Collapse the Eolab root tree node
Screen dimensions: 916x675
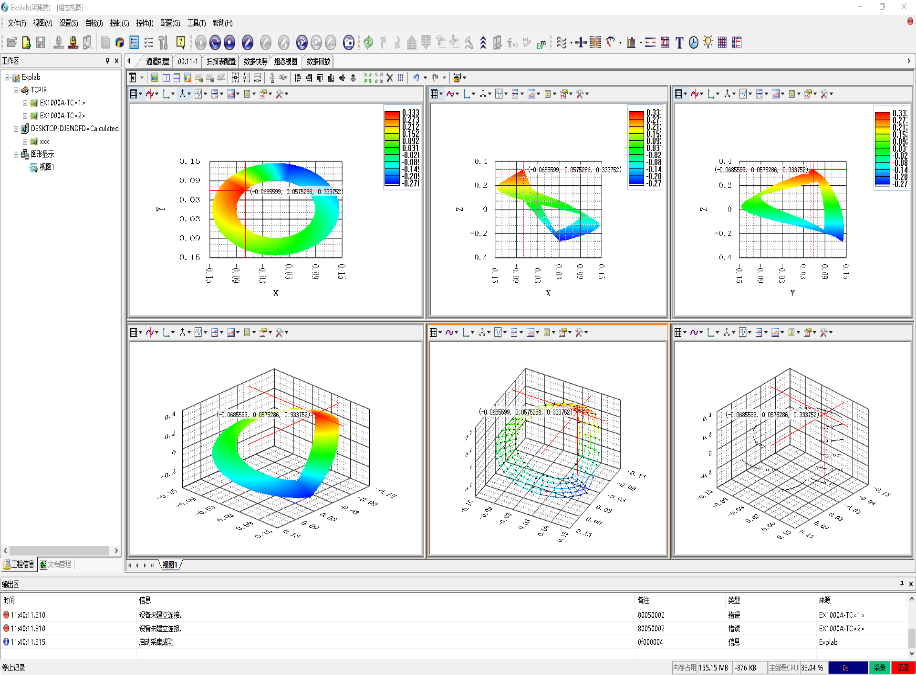7,77
